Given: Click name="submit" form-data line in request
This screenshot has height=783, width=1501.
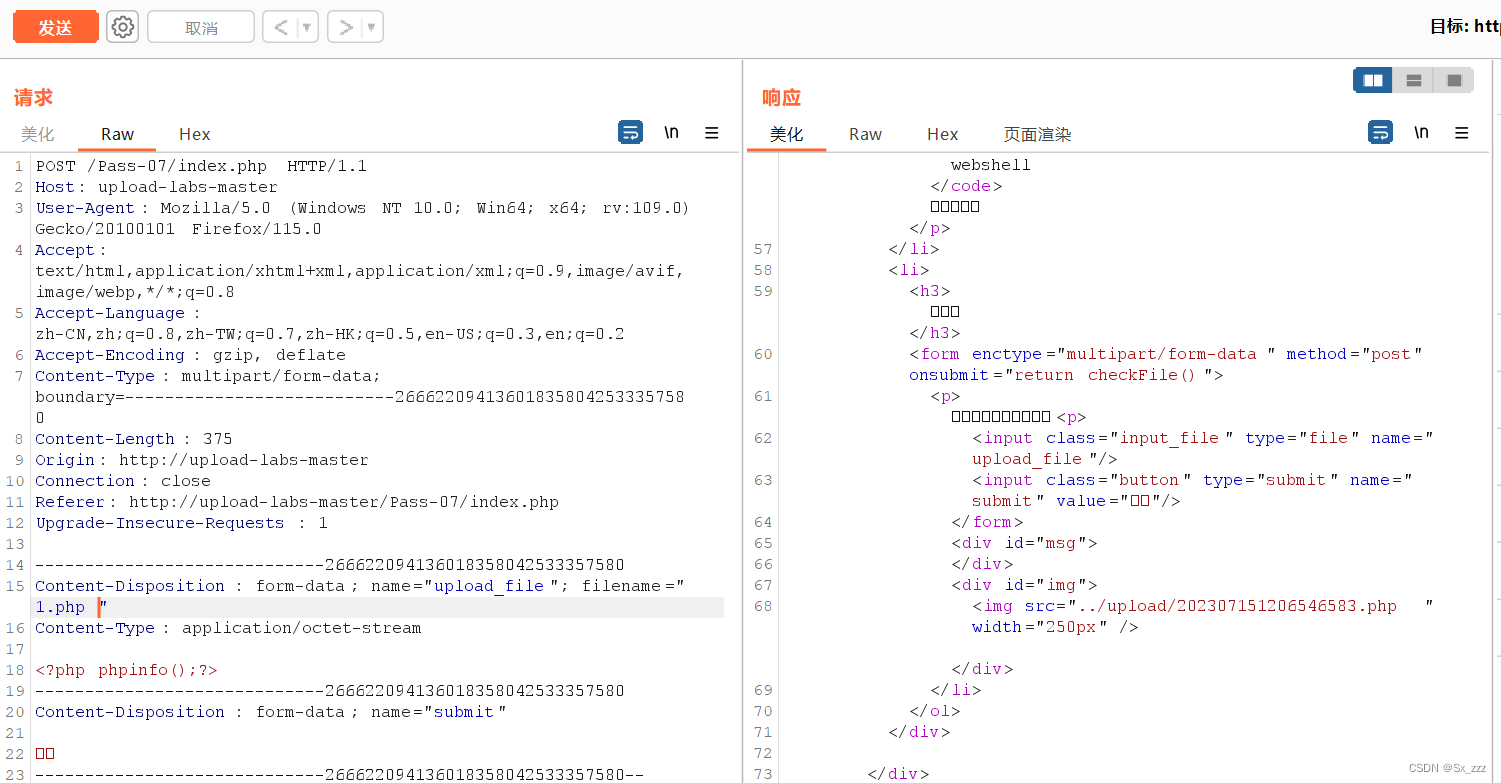Looking at the screenshot, I should [x=271, y=712].
